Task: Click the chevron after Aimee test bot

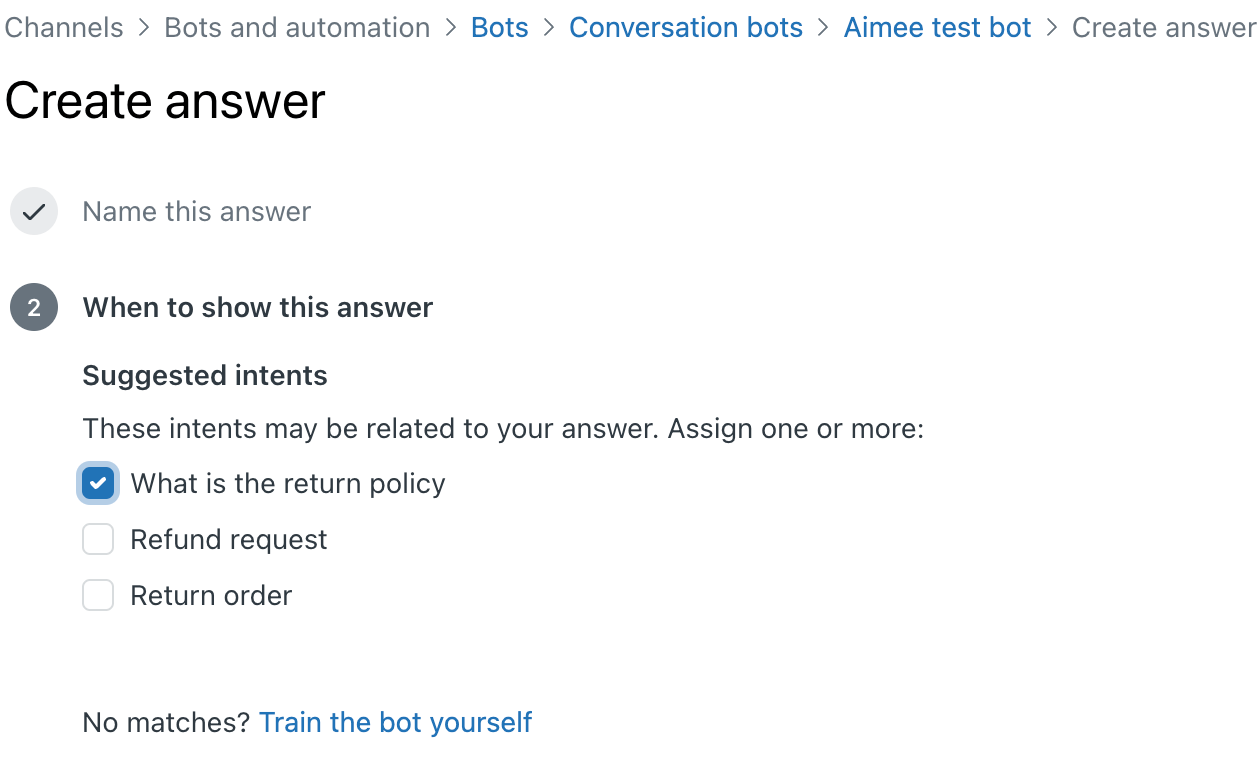Action: (1051, 27)
